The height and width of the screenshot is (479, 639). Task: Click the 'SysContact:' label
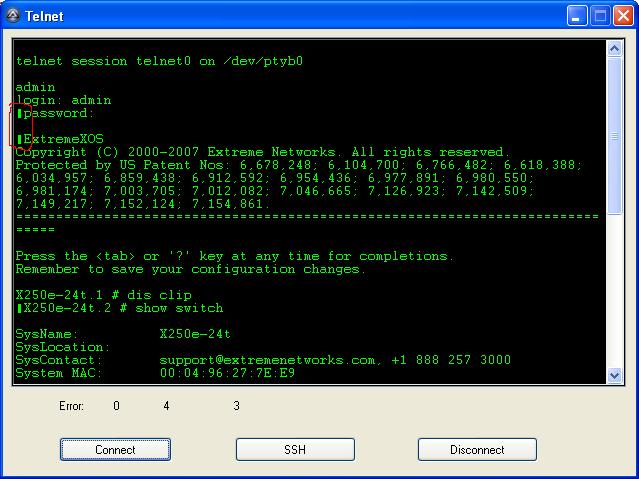pos(59,360)
